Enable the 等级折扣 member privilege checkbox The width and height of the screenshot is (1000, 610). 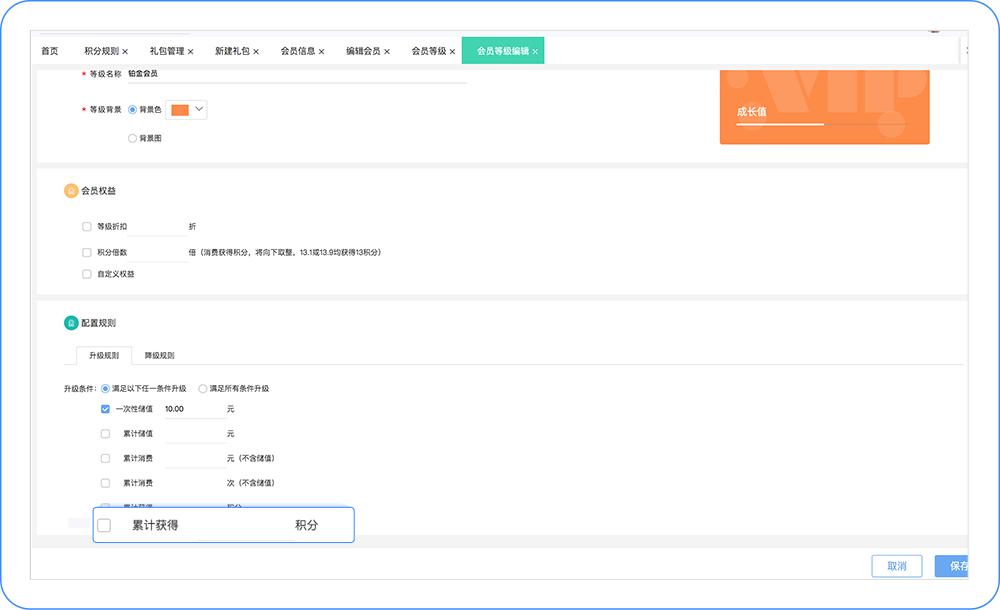86,226
